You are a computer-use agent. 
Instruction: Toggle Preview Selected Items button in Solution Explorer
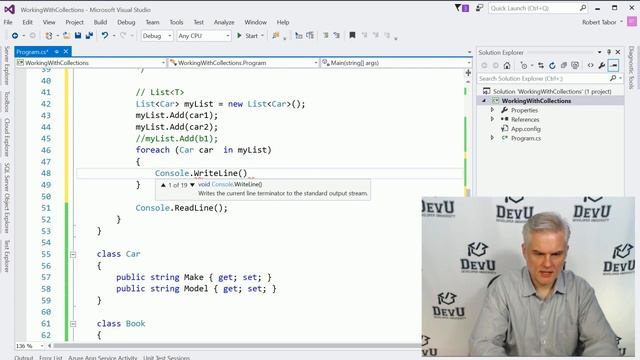click(613, 65)
